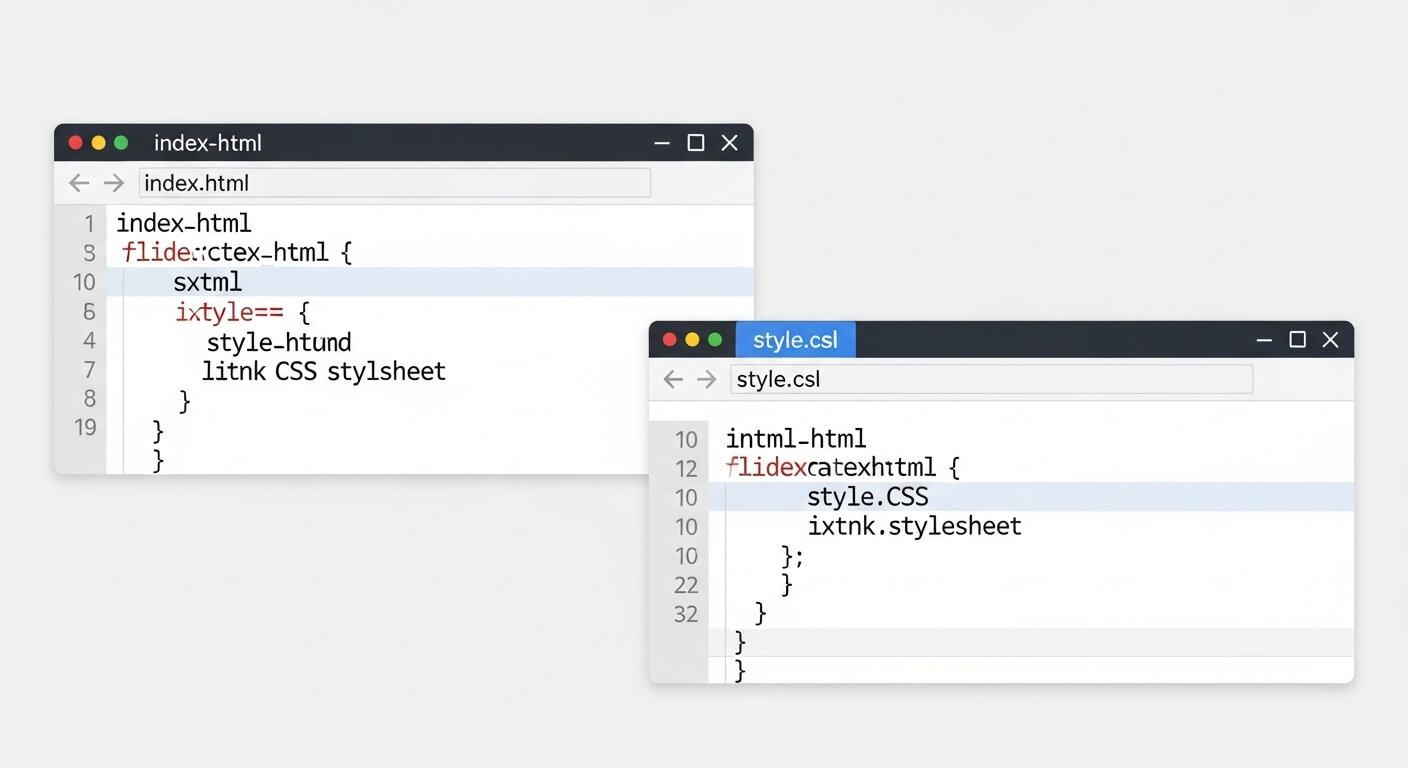Click red traffic-light dot in index-html window
1408x768 pixels.
coord(75,143)
